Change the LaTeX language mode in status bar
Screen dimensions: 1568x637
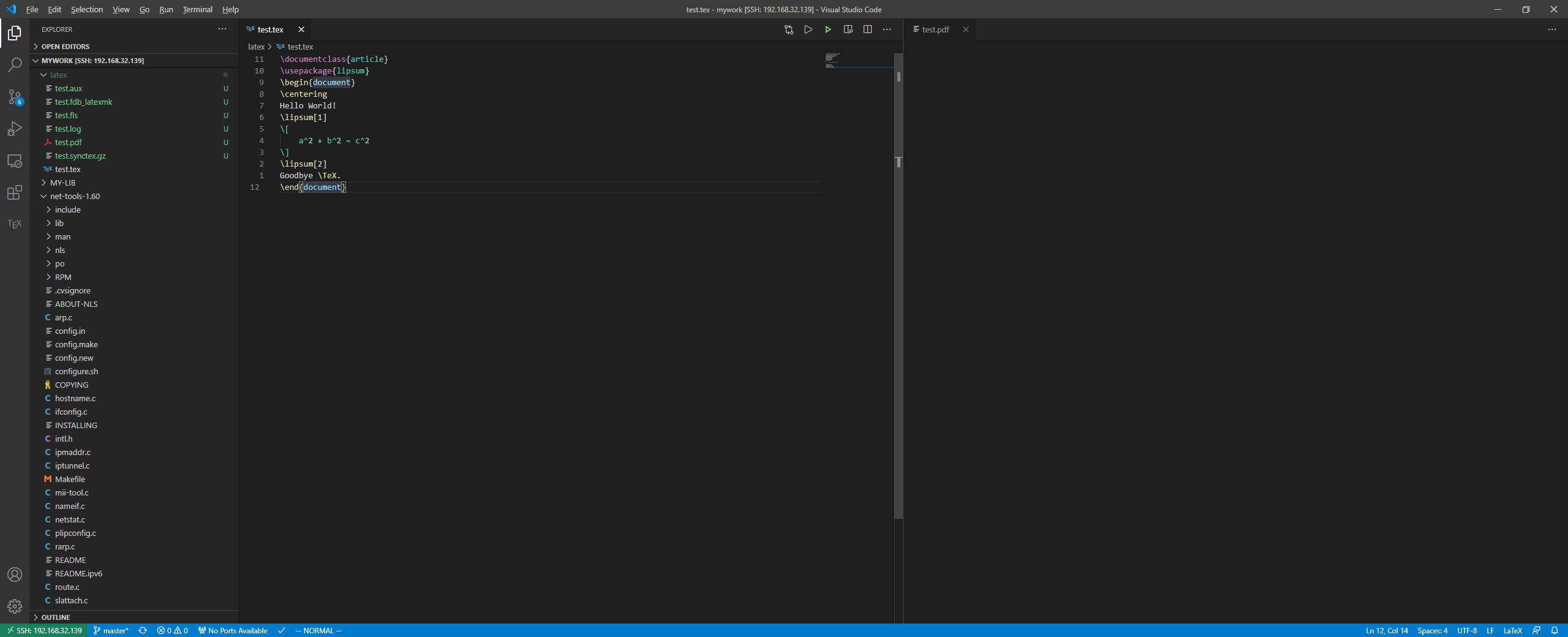click(1512, 630)
